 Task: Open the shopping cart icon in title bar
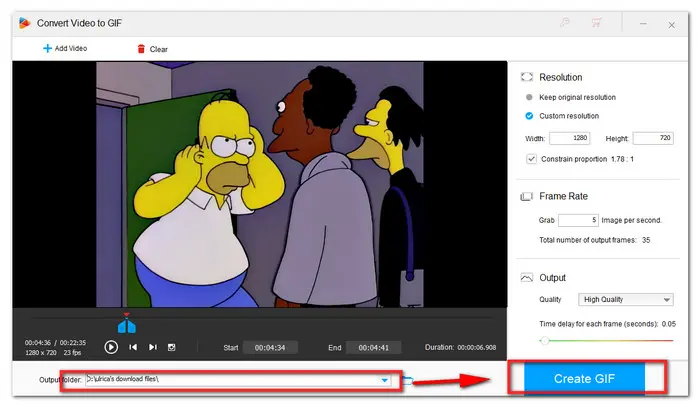(596, 22)
